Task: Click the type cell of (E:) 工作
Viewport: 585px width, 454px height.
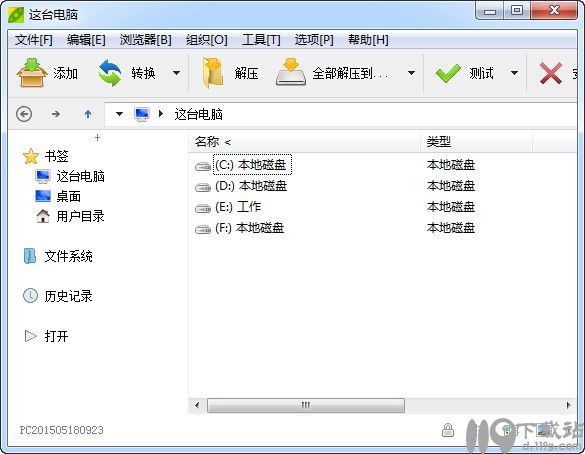Action: click(451, 207)
